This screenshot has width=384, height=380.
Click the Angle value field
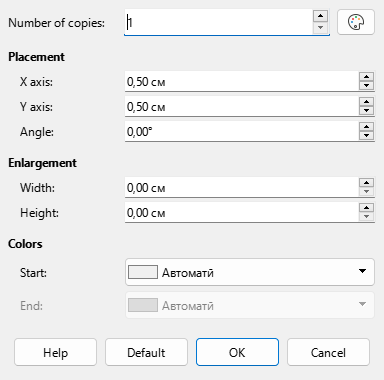[x=242, y=131]
